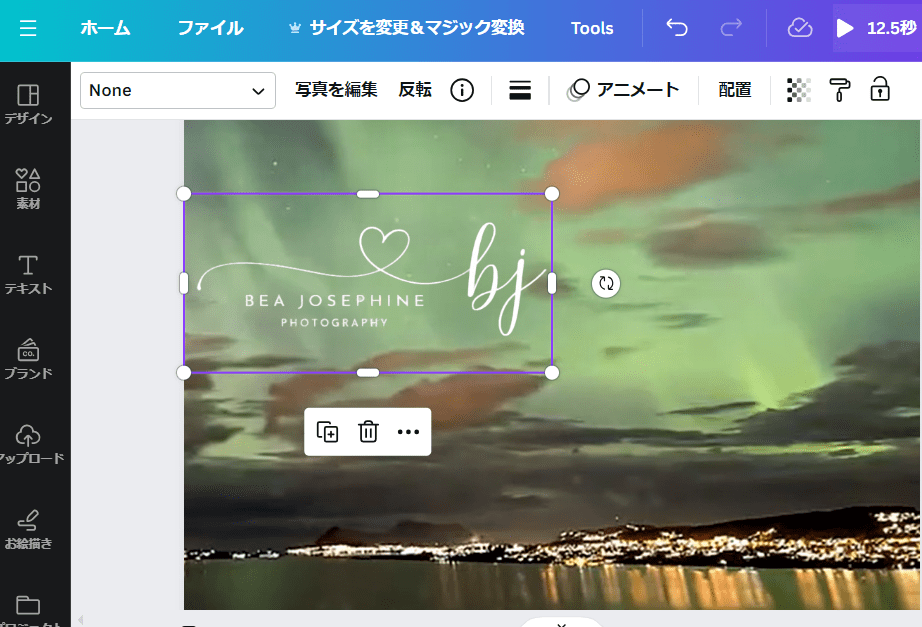
Task: Click the top edge crop handle
Action: pos(368,194)
